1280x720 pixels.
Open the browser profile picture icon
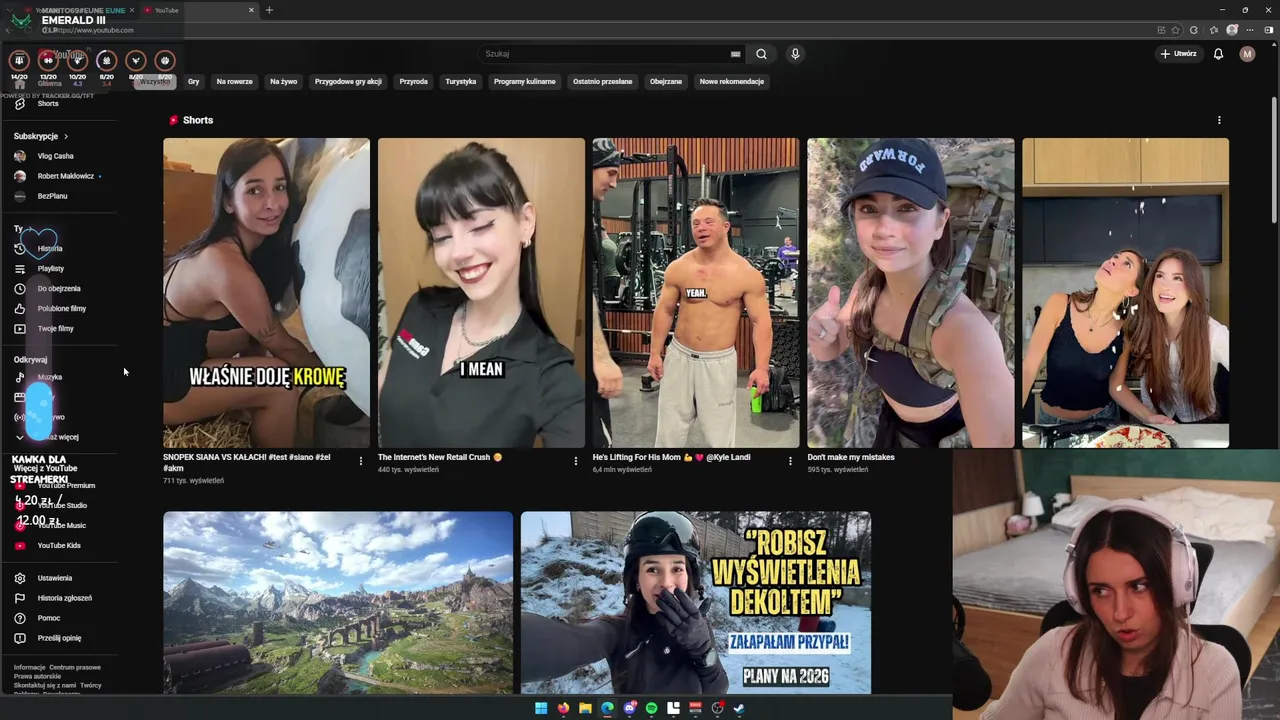coord(1232,30)
